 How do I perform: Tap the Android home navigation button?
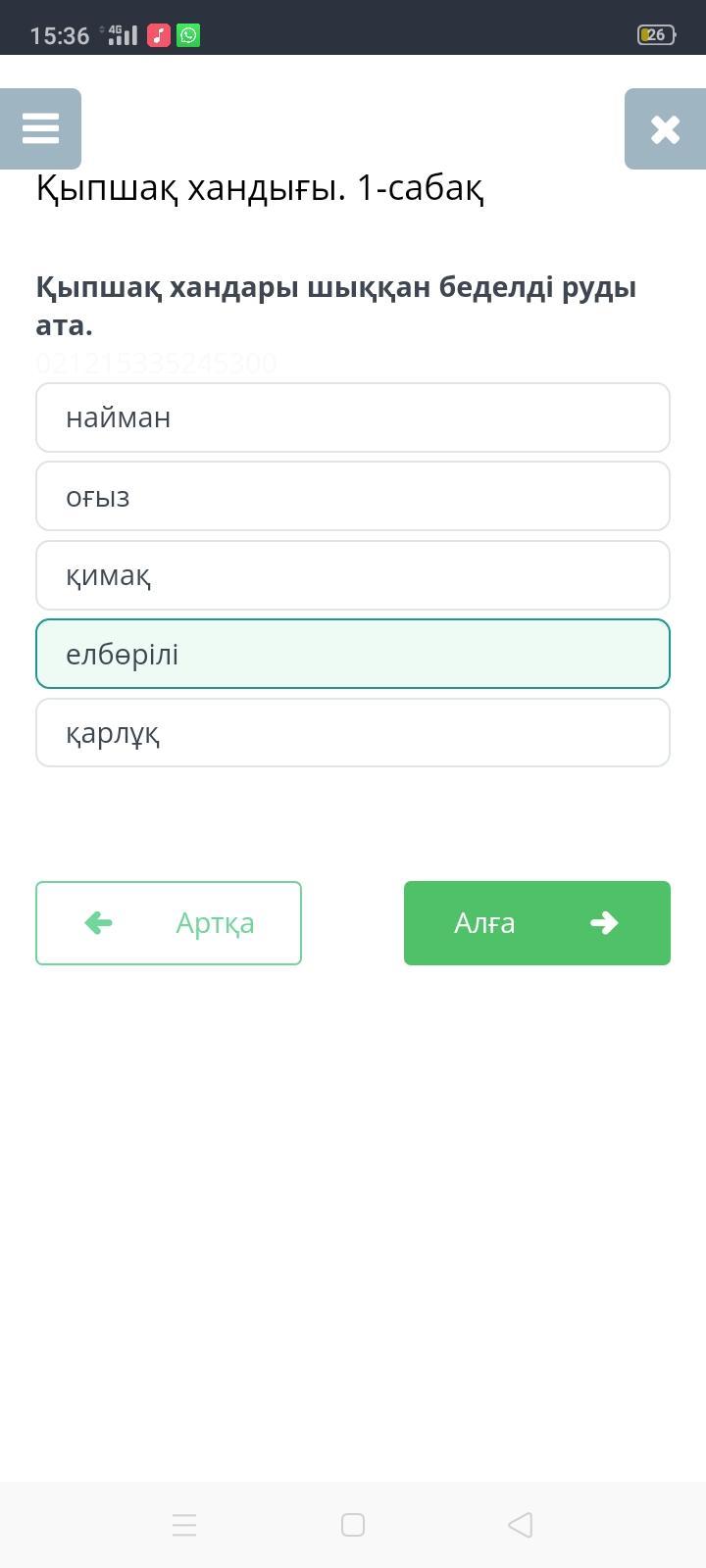click(353, 1525)
